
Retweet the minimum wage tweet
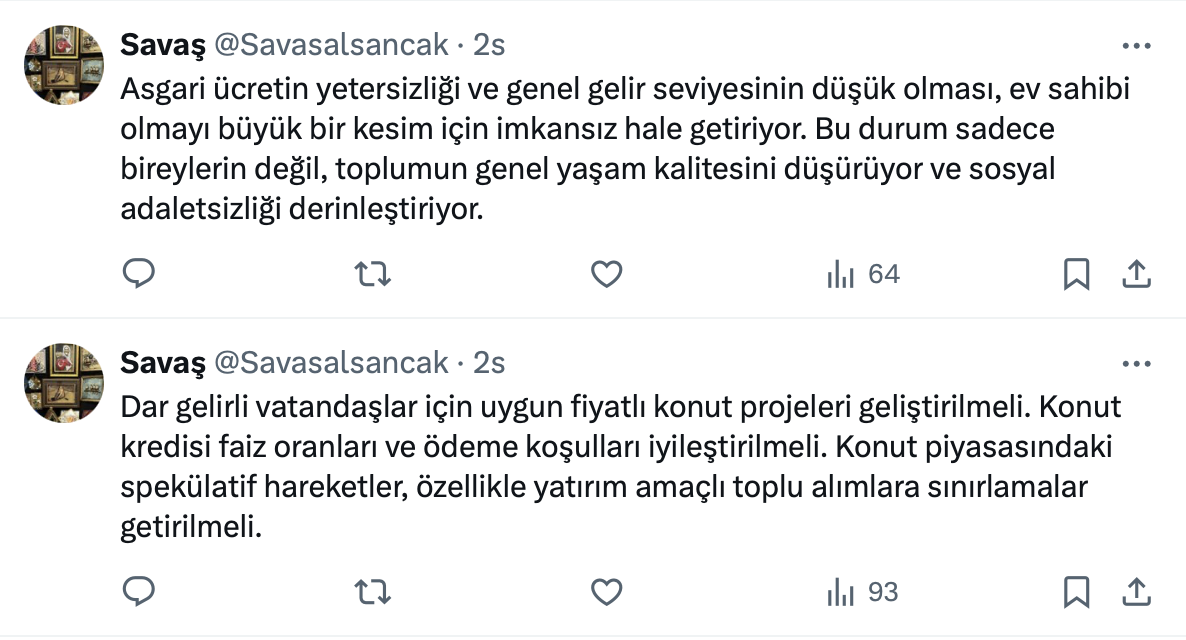coord(373,274)
